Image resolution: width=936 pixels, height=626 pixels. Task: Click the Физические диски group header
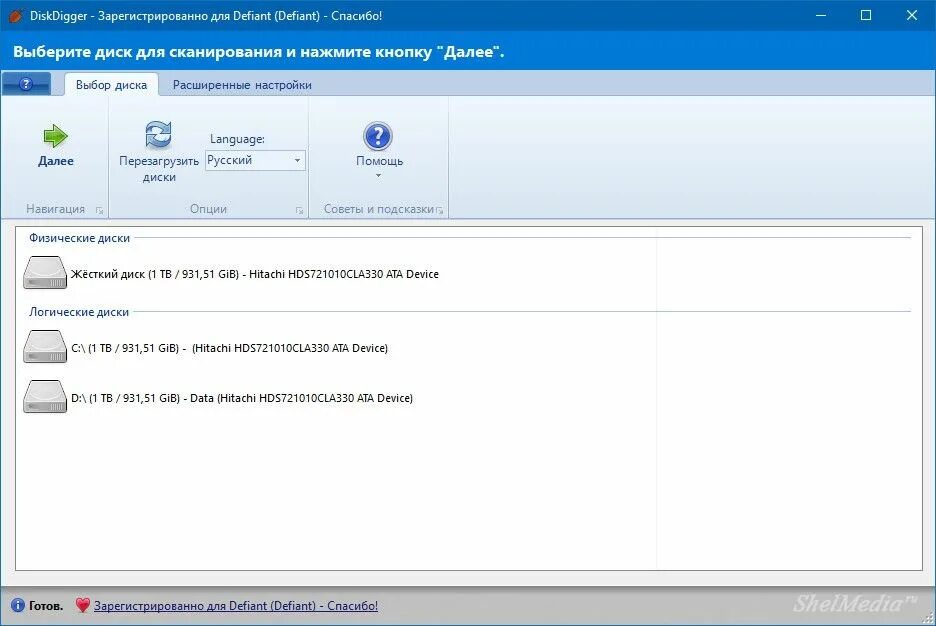[x=79, y=238]
